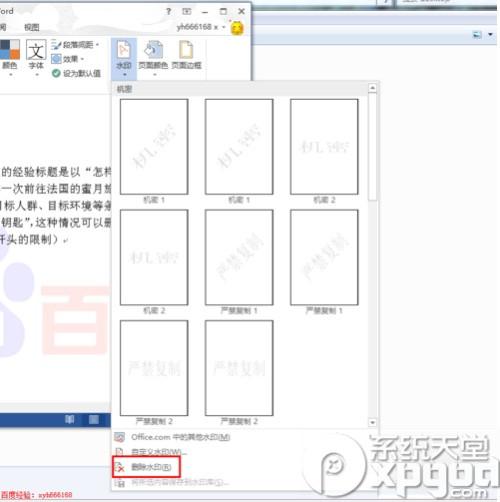Select Set as Default (设为默认值) checkmark

56,73
